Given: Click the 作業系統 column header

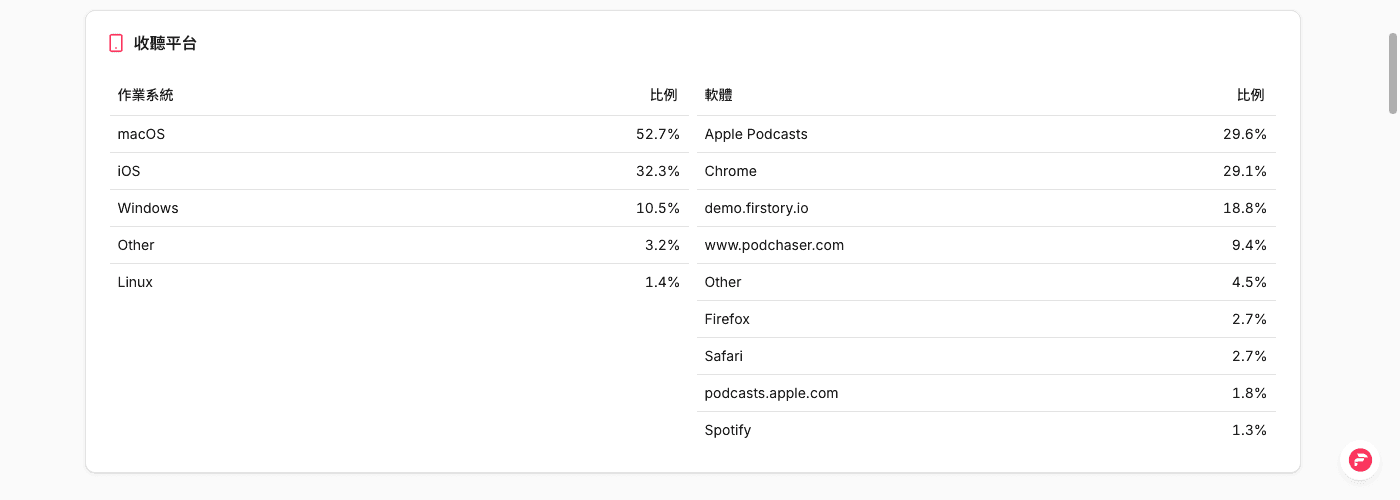Looking at the screenshot, I should click(145, 95).
